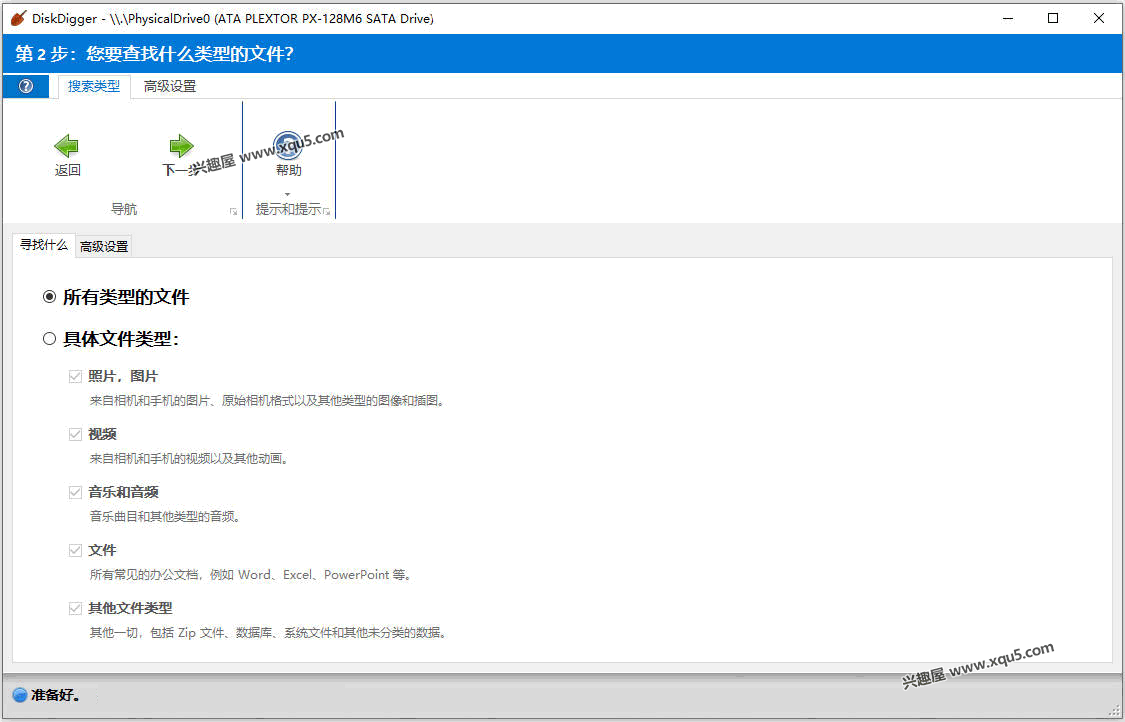Image resolution: width=1125 pixels, height=722 pixels.
Task: Switch to the 搜索类型 ribbon tab
Action: point(93,86)
